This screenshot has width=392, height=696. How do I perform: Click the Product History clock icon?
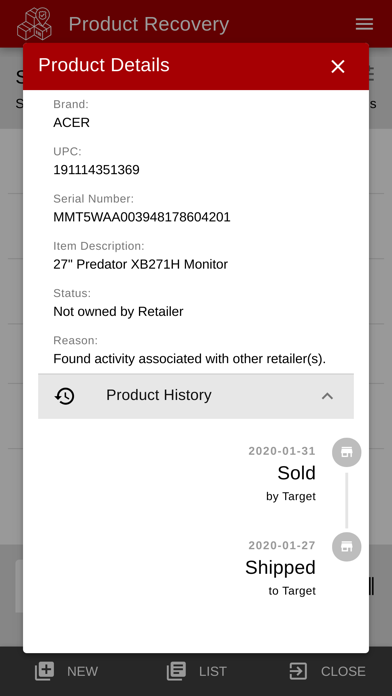65,396
